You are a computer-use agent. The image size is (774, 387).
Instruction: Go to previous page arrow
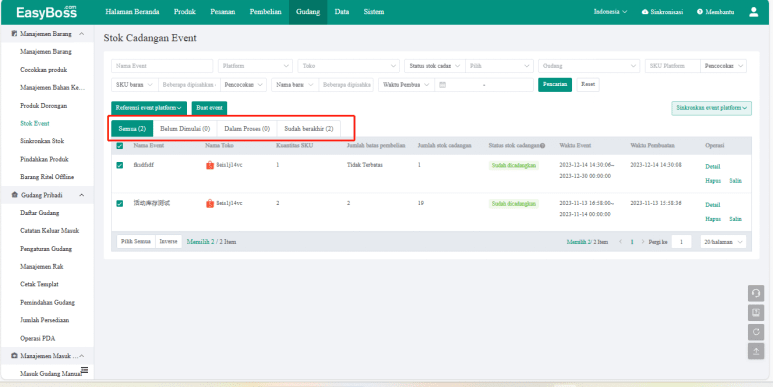[x=620, y=242]
